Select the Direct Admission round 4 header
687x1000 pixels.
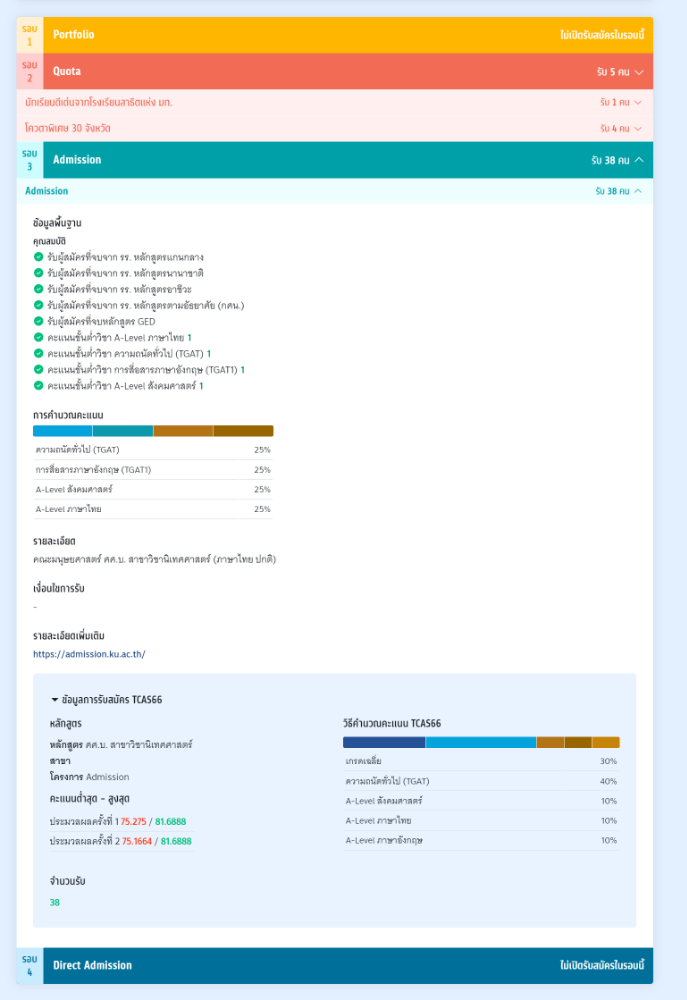click(334, 966)
